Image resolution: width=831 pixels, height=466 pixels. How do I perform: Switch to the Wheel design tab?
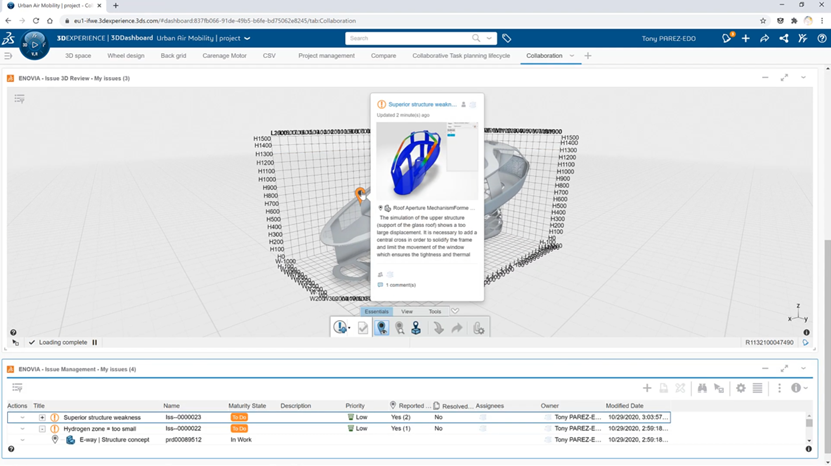pyautogui.click(x=126, y=56)
